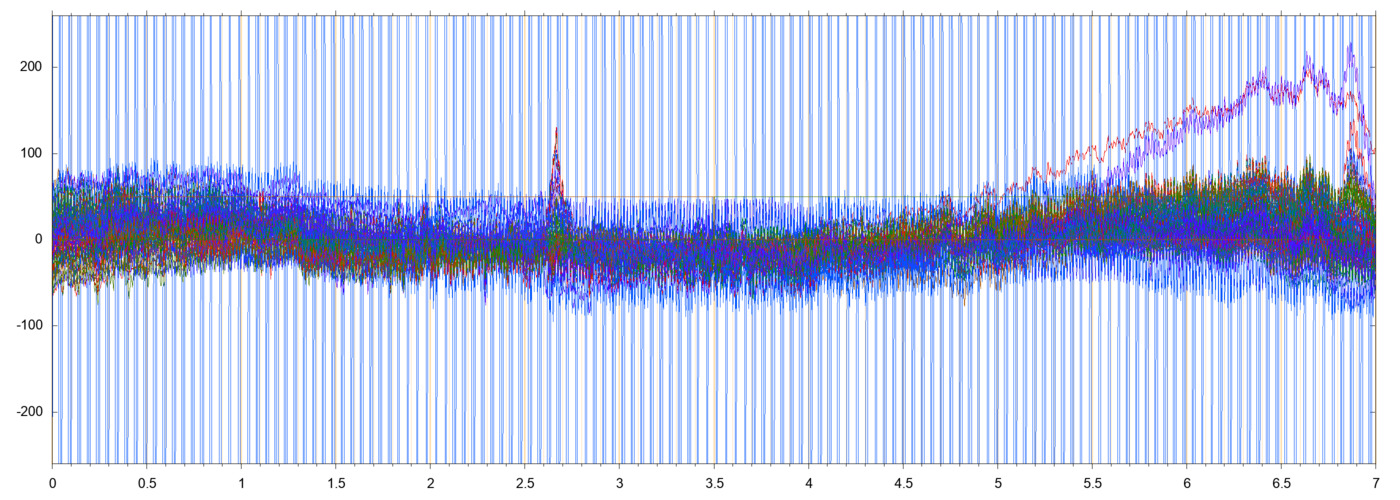
Task: Click the -100 label on the vertical axis
Action: tap(28, 326)
